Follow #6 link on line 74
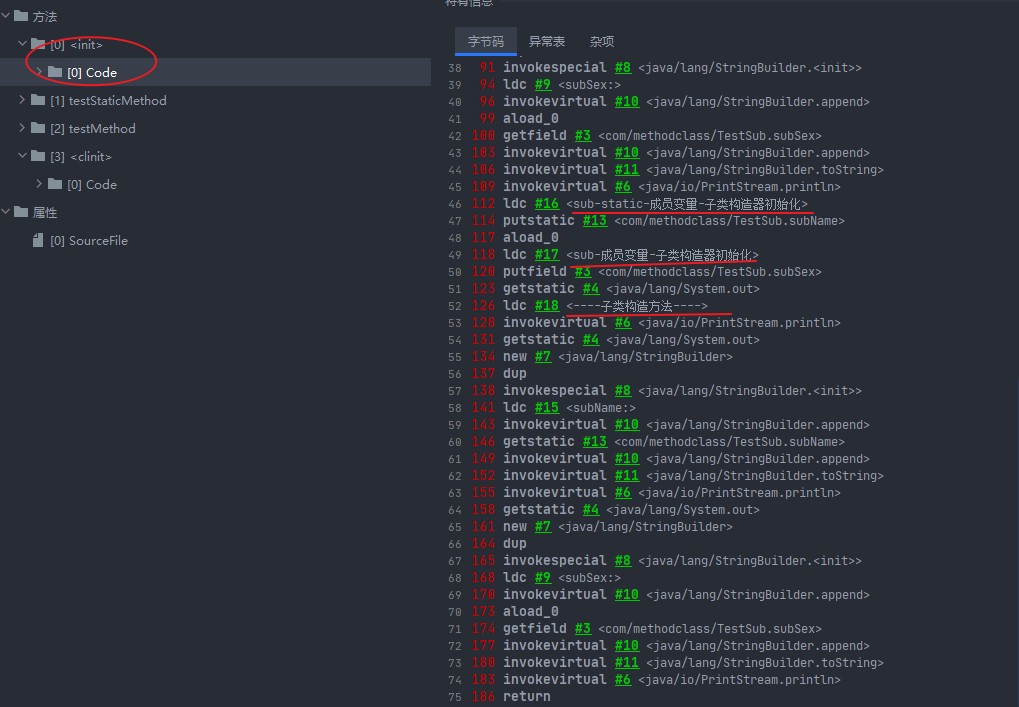 623,680
